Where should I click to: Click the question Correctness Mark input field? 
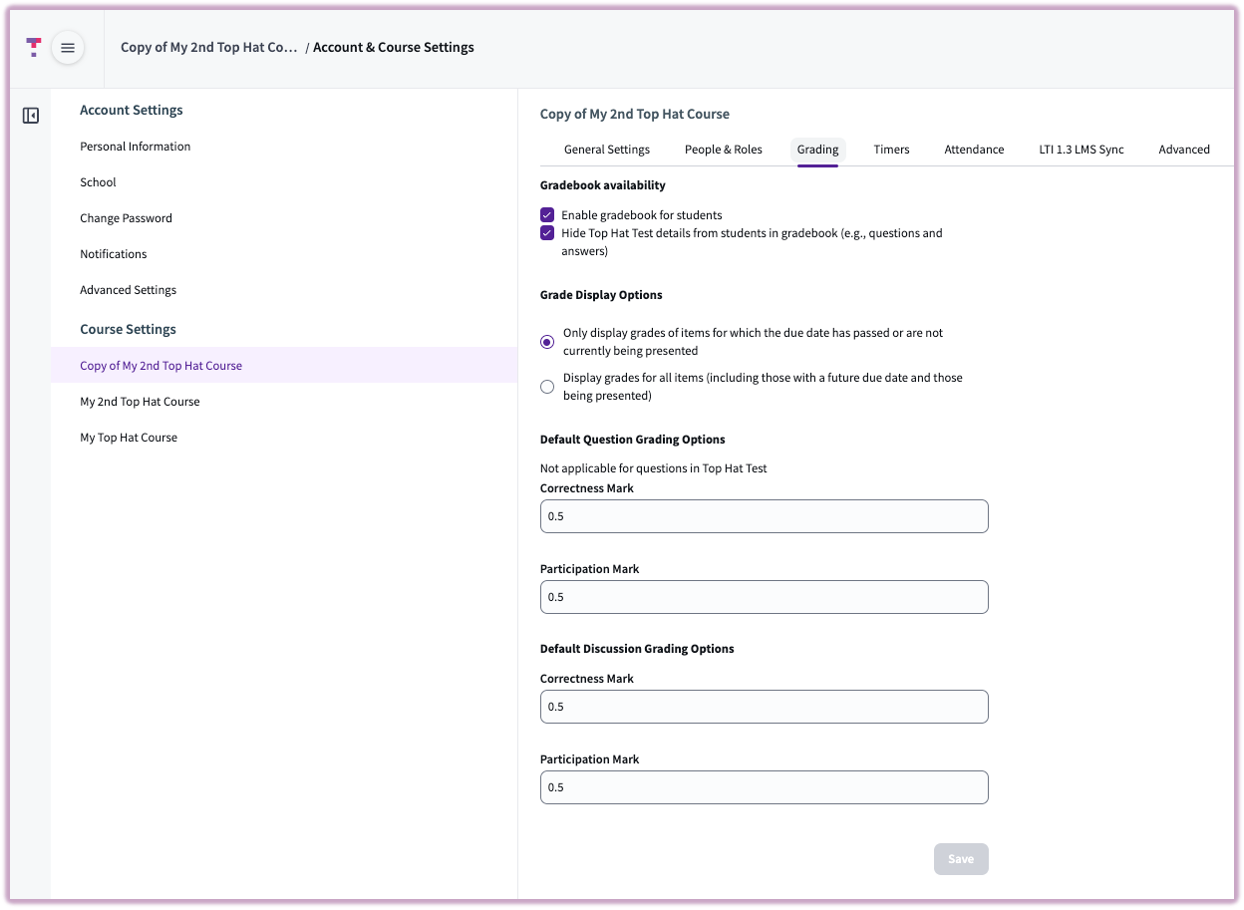(x=763, y=516)
